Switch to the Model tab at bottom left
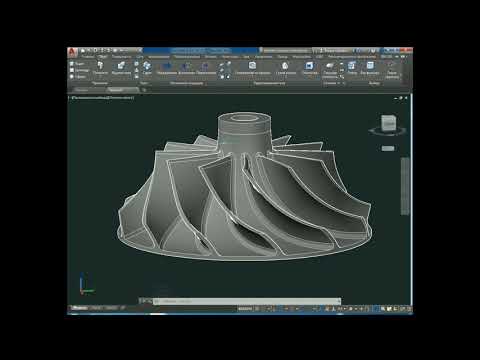 tap(80, 308)
